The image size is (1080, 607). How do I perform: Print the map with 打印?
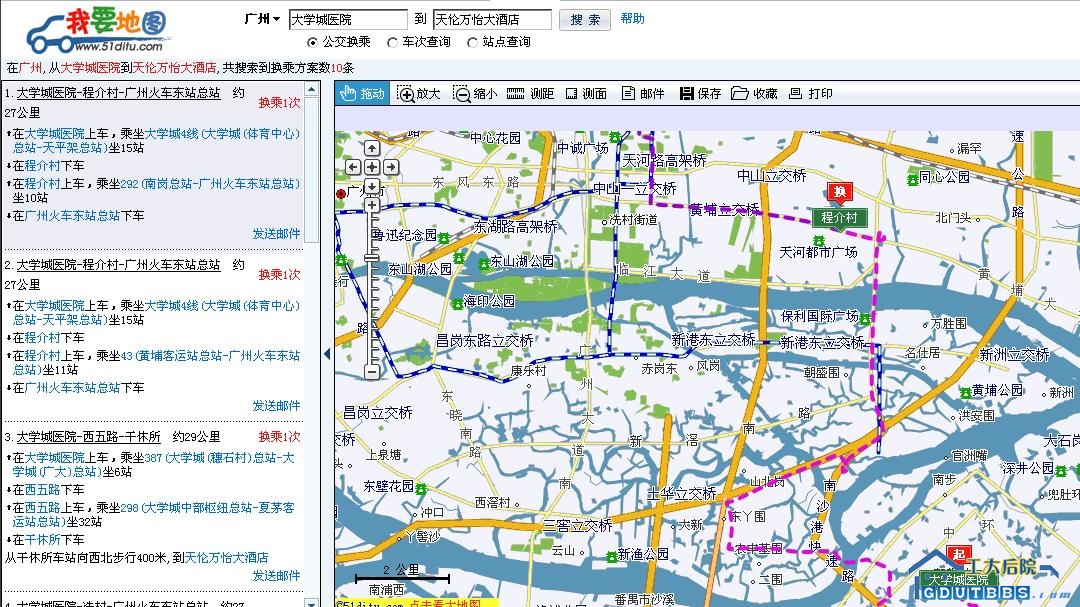(x=810, y=93)
